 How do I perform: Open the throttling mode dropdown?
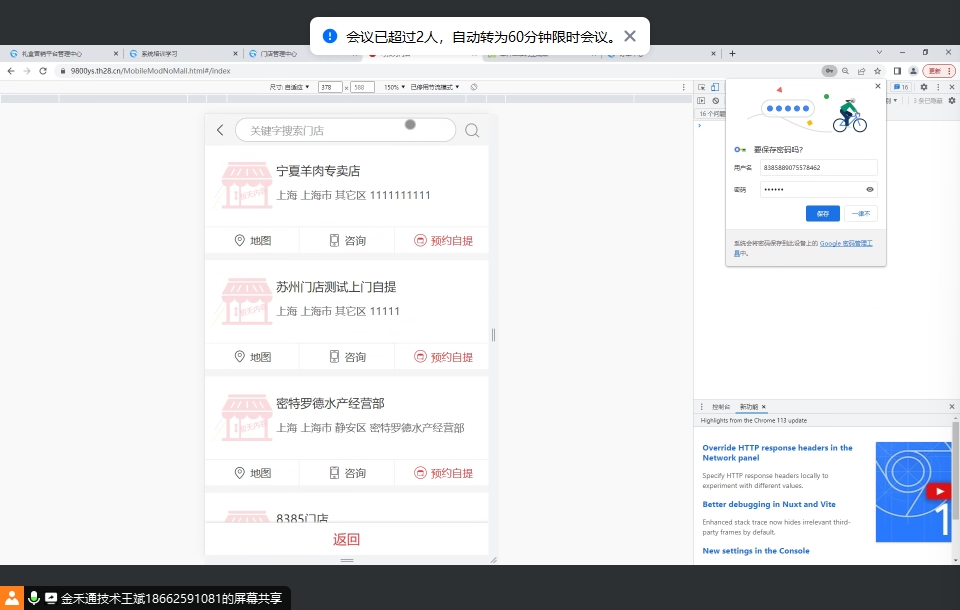(436, 88)
